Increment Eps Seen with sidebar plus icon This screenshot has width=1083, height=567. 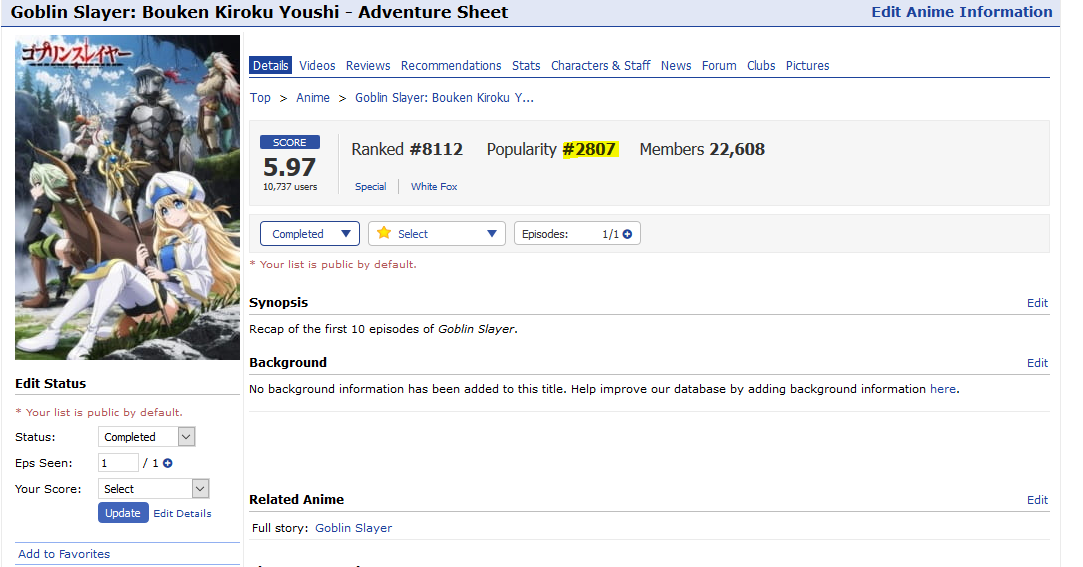click(x=167, y=463)
